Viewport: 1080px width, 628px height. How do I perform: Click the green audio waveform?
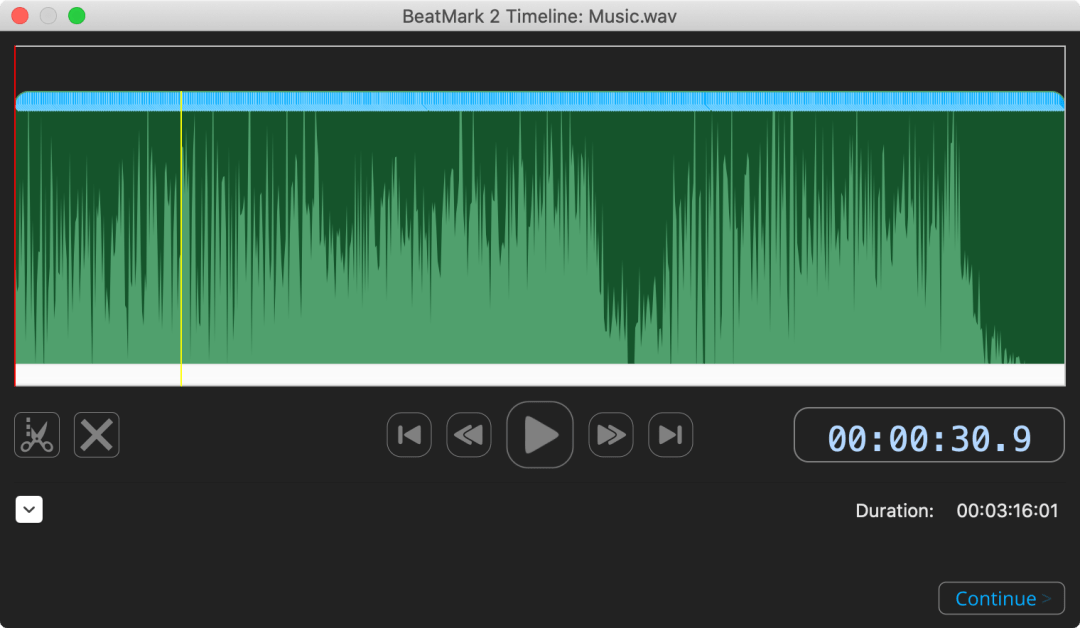pos(540,238)
